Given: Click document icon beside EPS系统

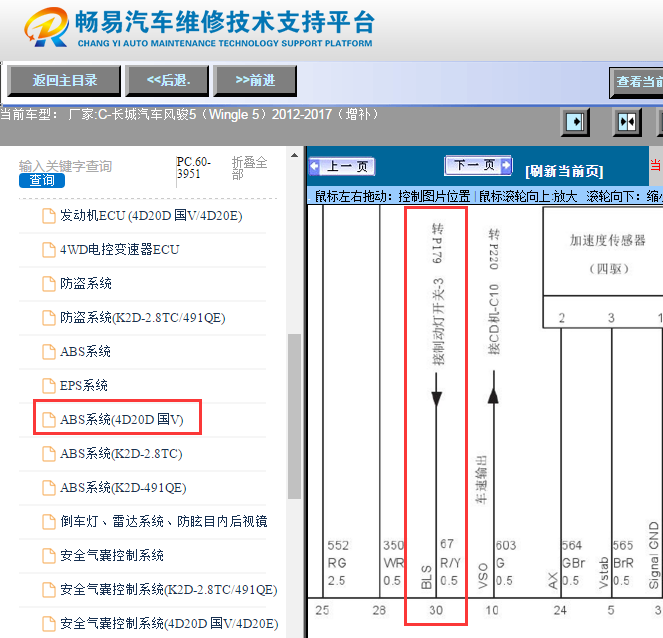Looking at the screenshot, I should click(x=49, y=386).
